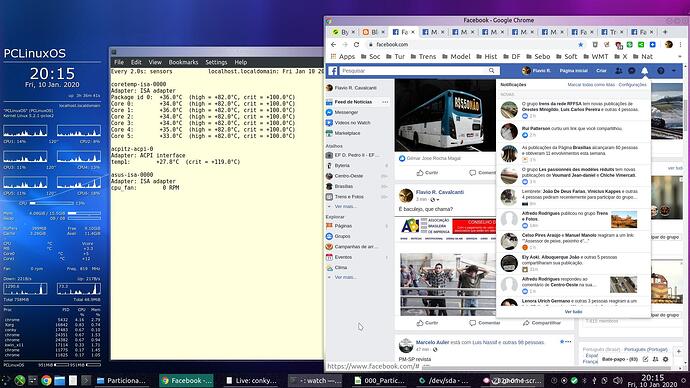Open the Trens bookmarks folder
Viewport: 690px width, 388px height.
423,57
